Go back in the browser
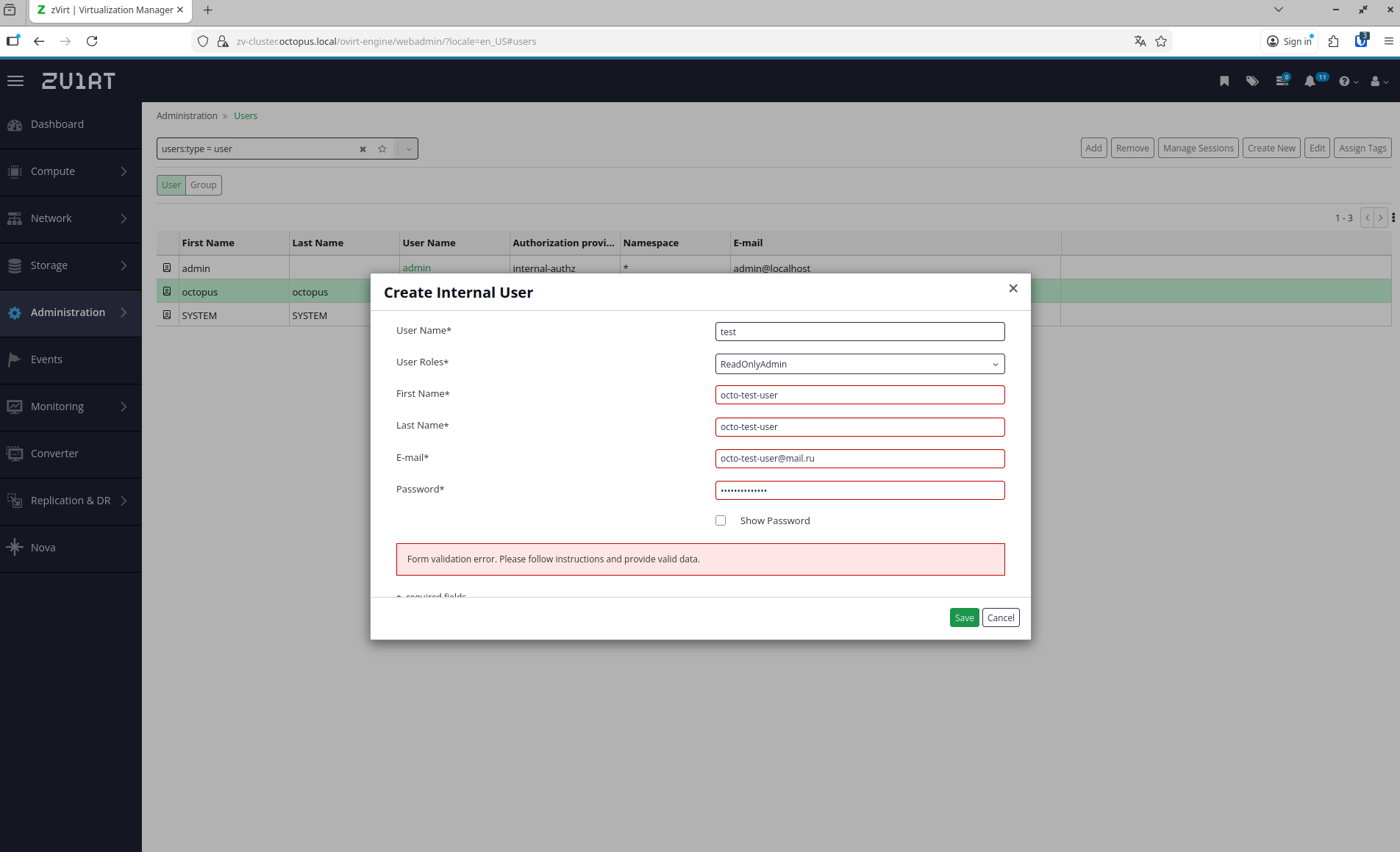This screenshot has height=852, width=1400. (39, 41)
